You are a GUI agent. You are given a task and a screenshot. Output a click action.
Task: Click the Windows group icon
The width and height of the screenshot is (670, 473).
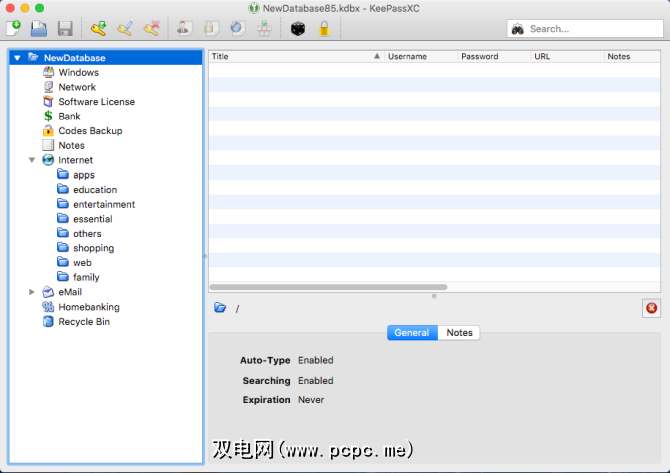[48, 72]
